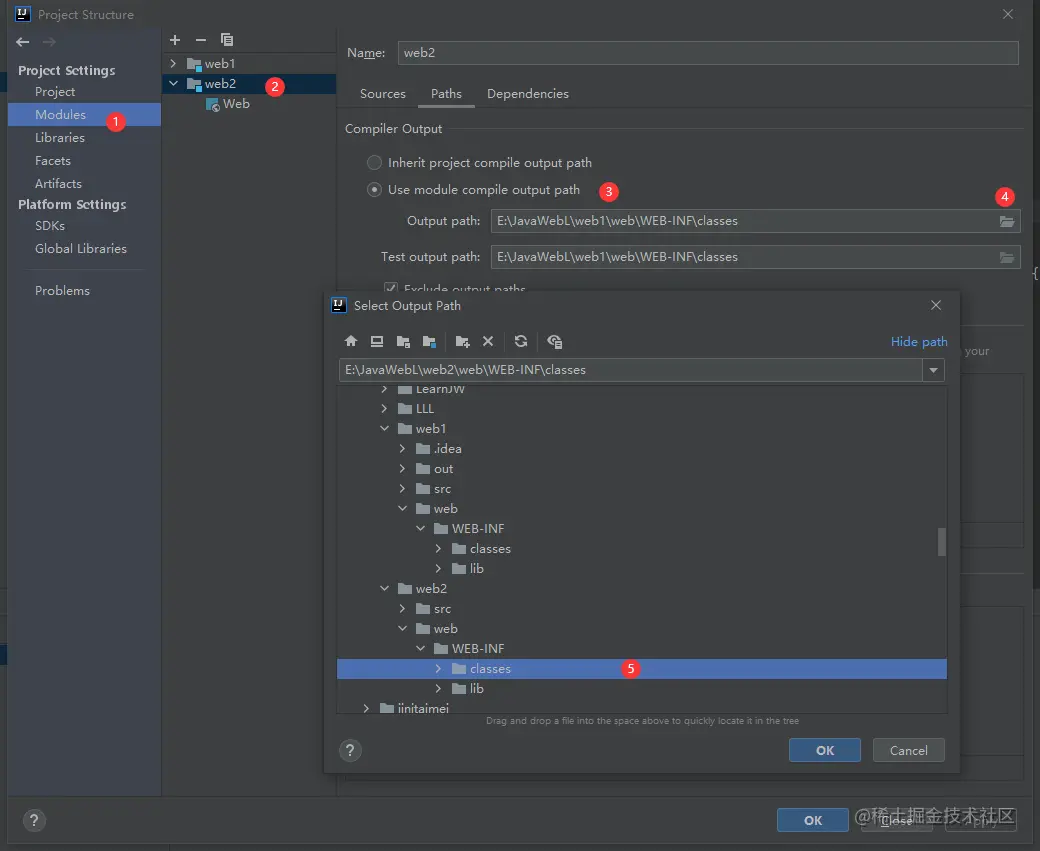Select the Web facet under web2
Viewport: 1040px width, 851px height.
(x=228, y=103)
